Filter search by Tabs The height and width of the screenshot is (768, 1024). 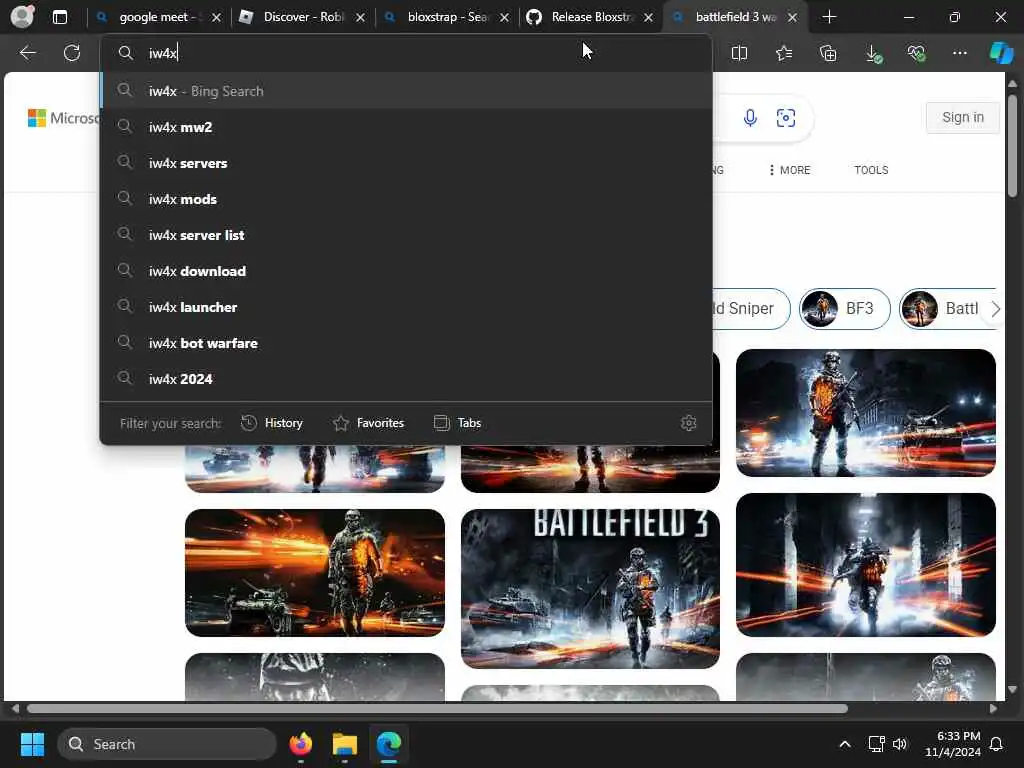coord(457,423)
